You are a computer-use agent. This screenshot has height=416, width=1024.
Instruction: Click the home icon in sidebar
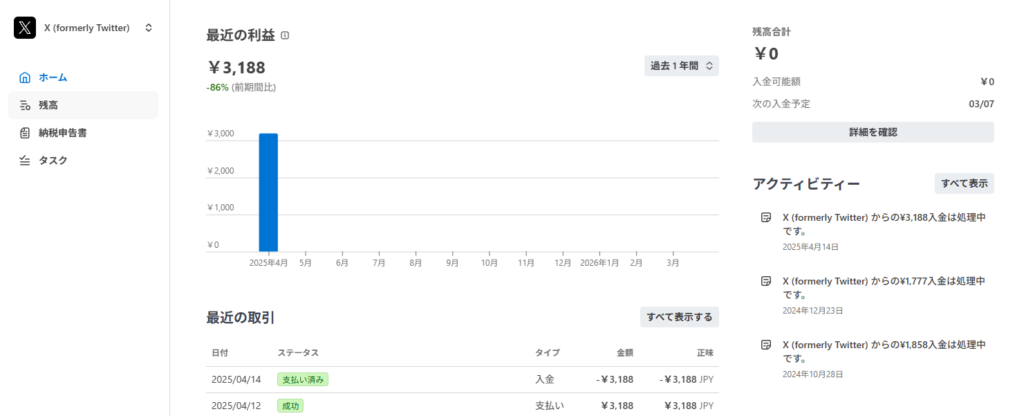pos(25,77)
